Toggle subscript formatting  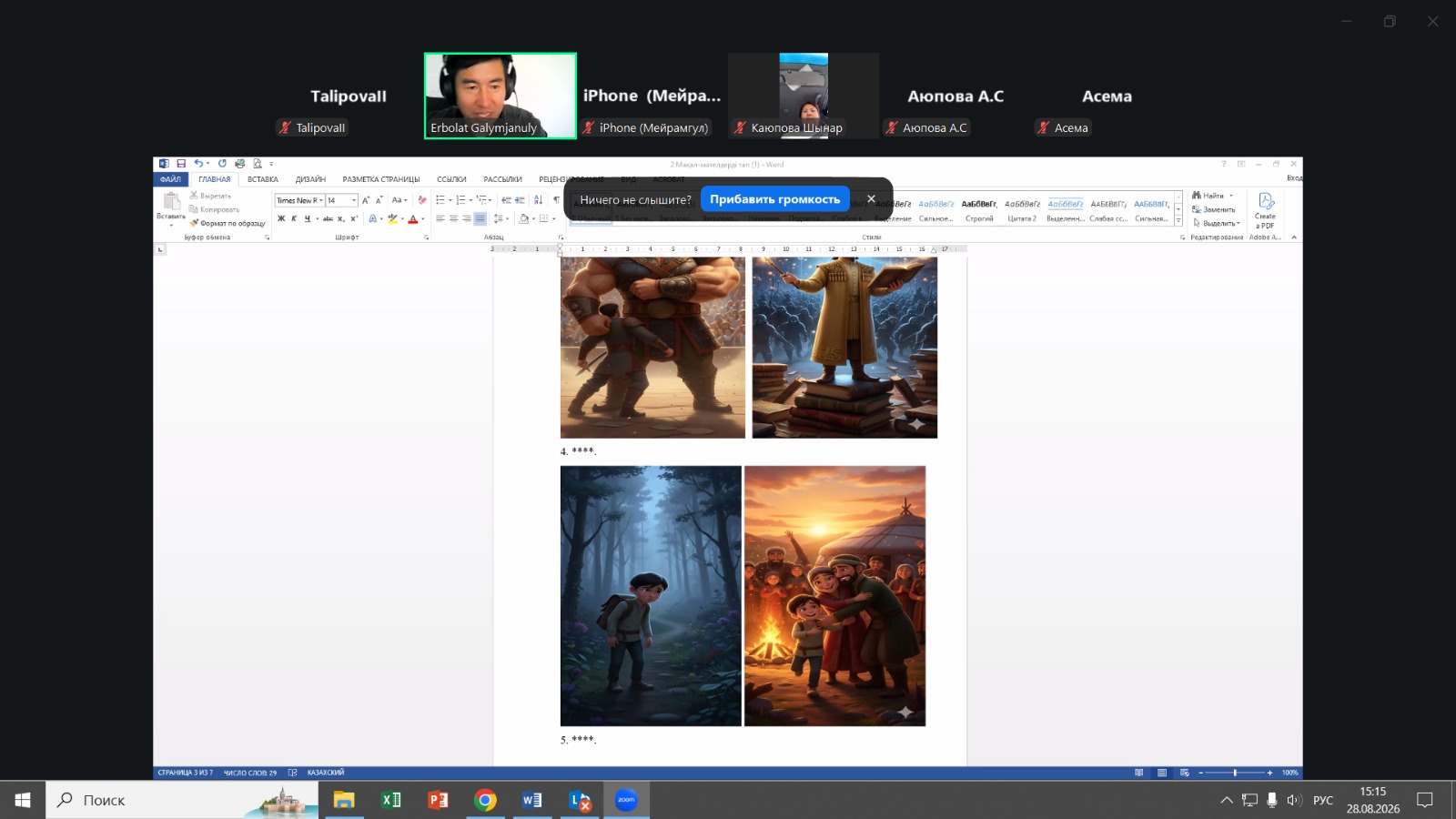coord(341,218)
